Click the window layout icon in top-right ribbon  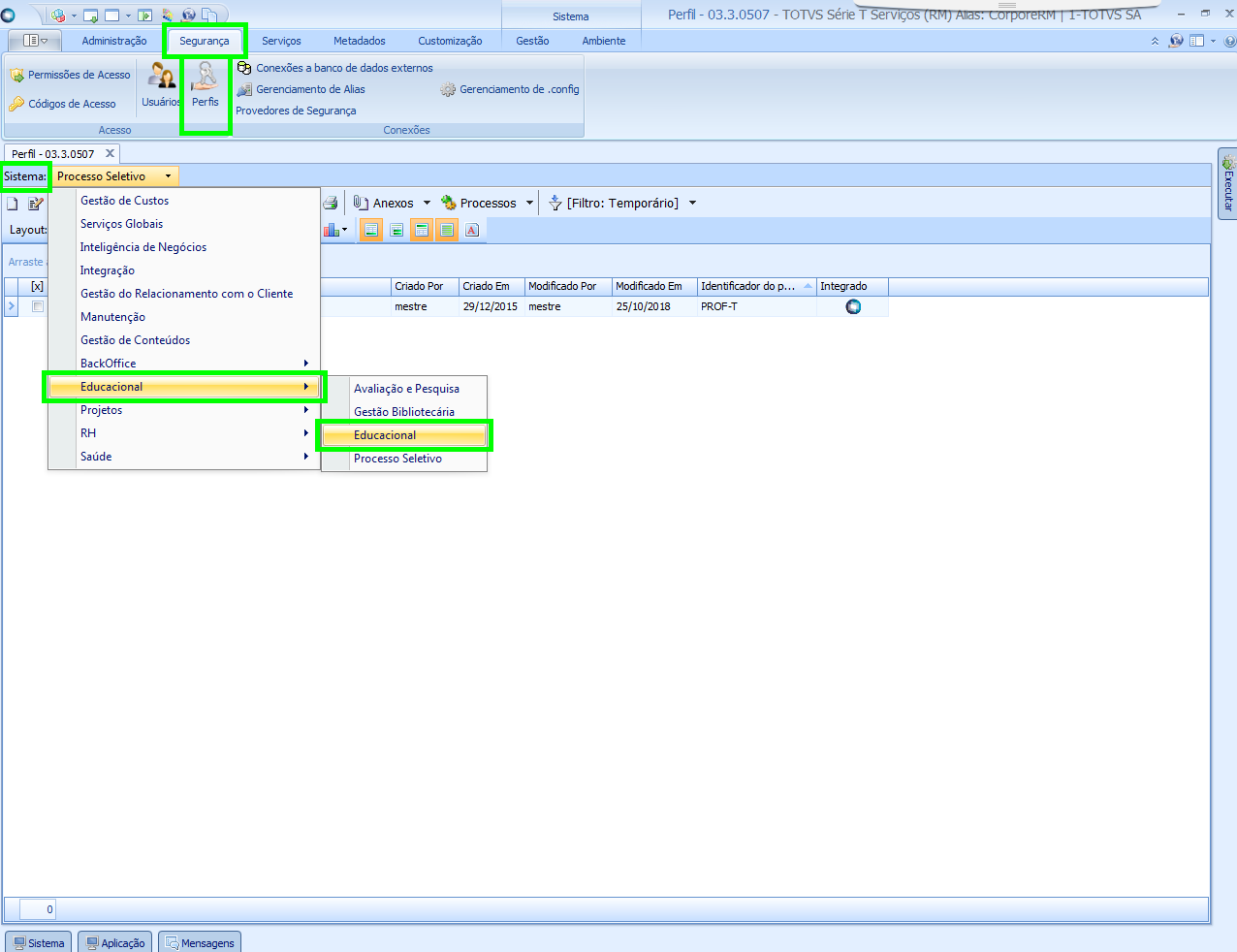click(1197, 41)
